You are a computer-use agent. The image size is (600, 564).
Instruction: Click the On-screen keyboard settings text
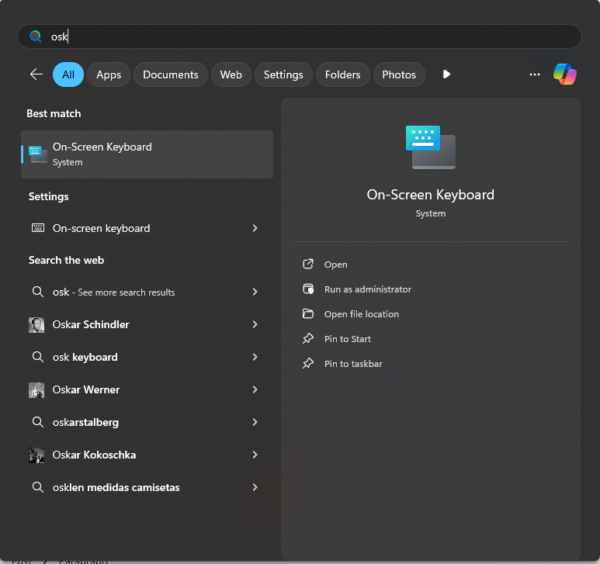pyautogui.click(x=101, y=228)
